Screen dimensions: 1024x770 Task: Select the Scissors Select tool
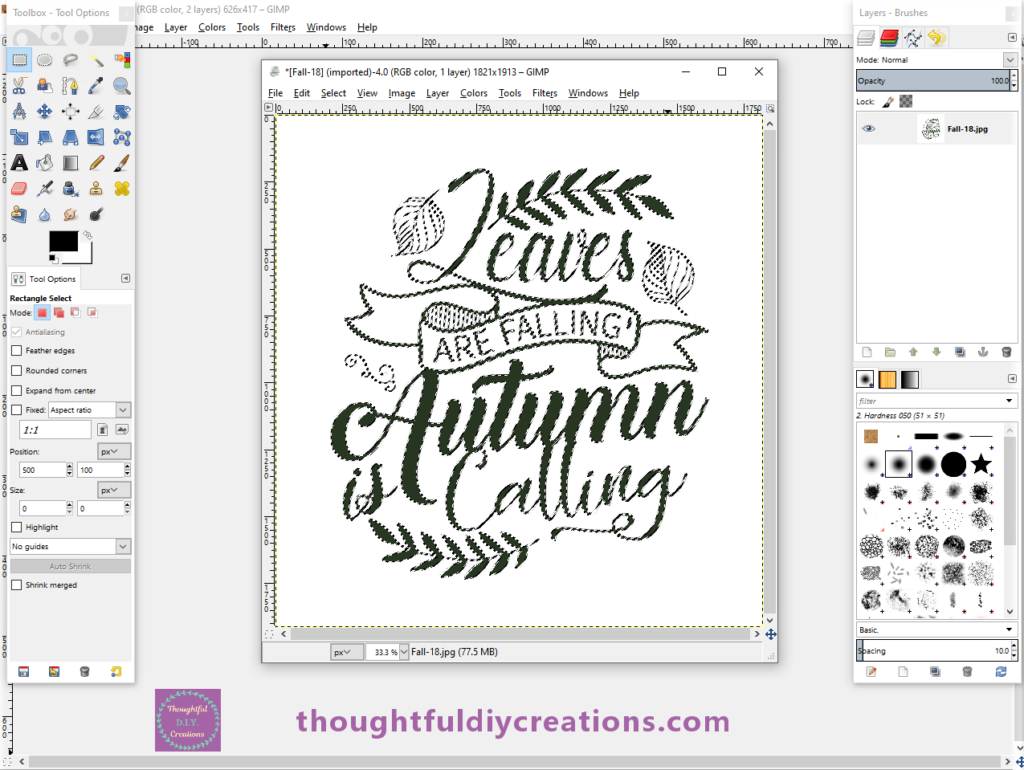19,86
